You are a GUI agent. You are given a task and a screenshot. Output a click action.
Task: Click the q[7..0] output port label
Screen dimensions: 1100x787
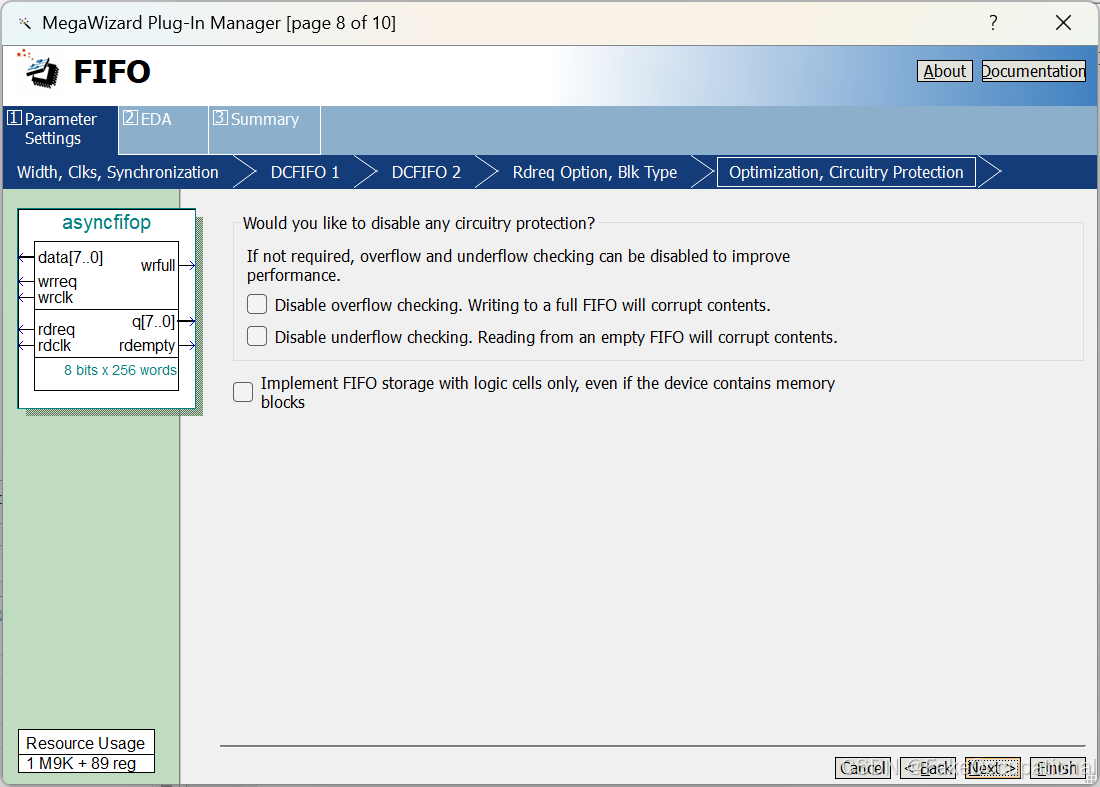pos(153,322)
